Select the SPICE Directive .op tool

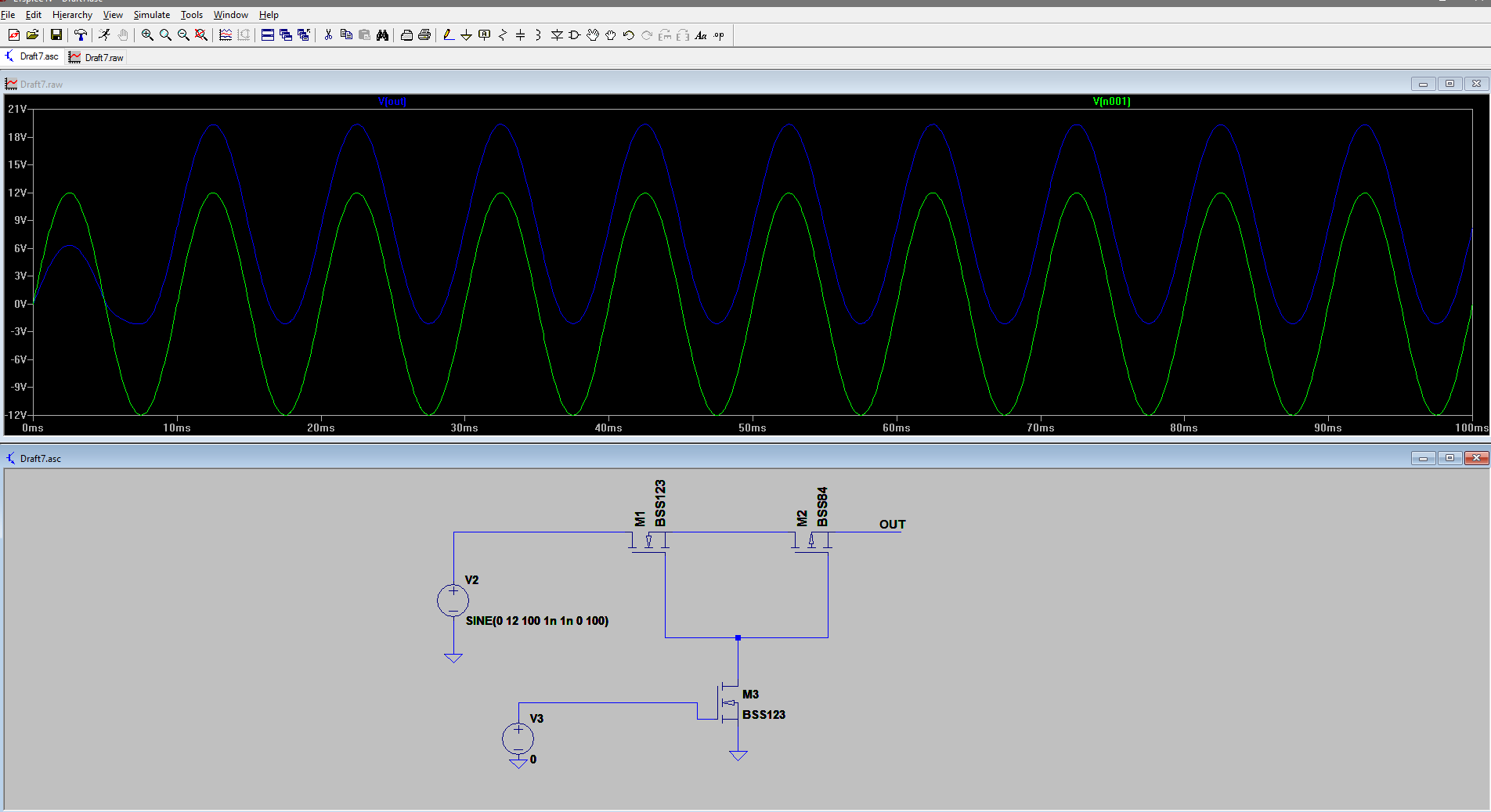(x=719, y=34)
